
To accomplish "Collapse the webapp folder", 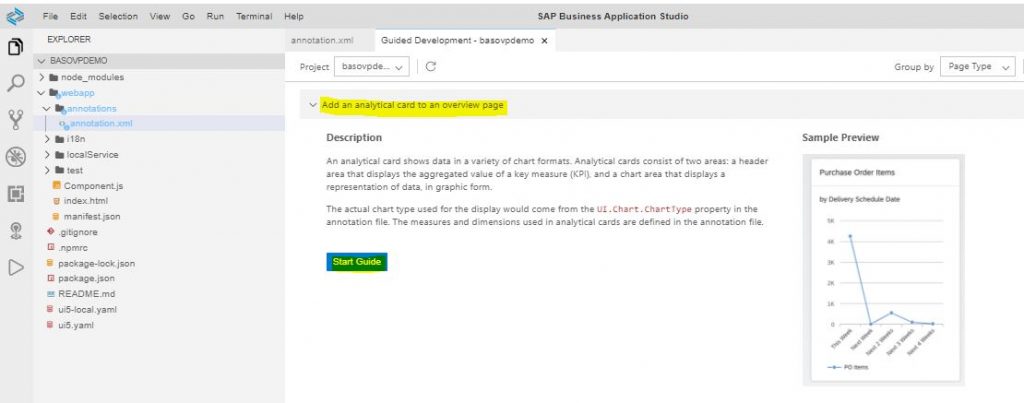I will click(x=42, y=93).
